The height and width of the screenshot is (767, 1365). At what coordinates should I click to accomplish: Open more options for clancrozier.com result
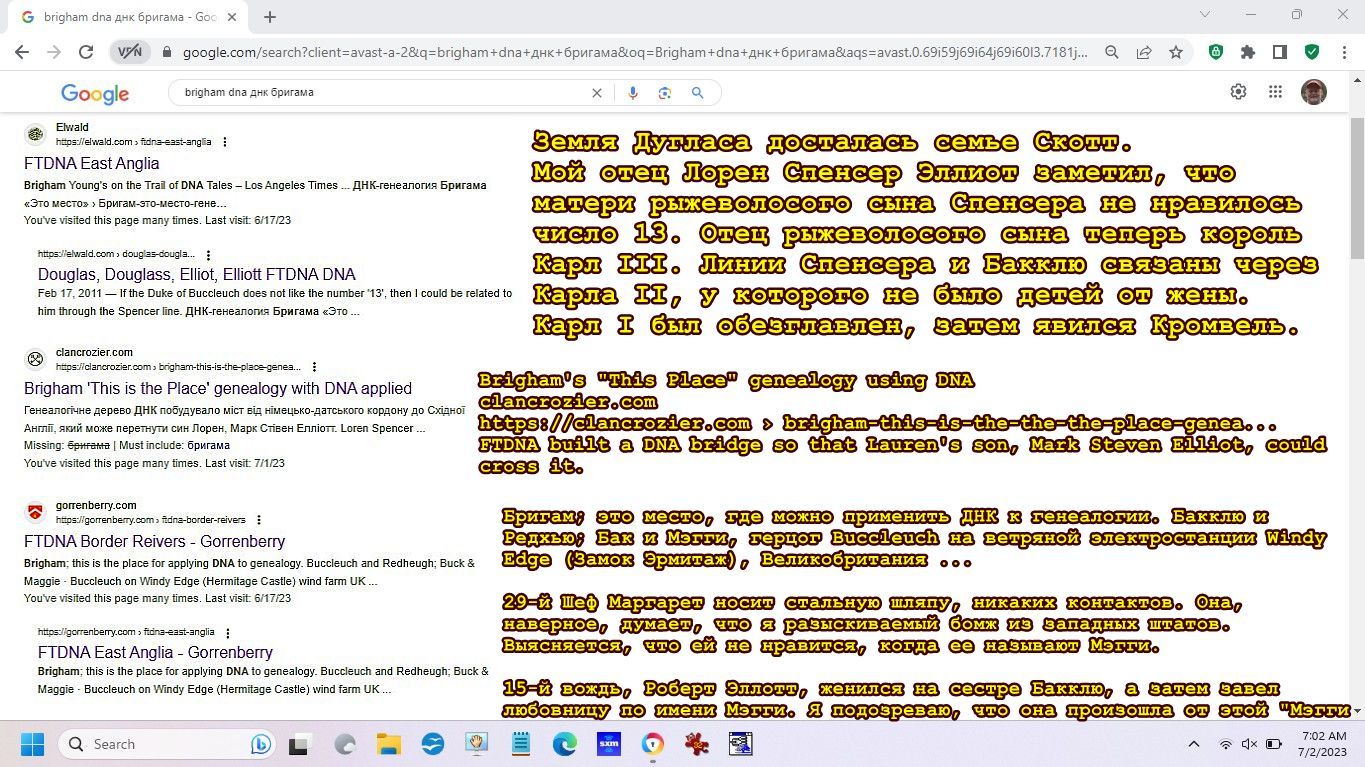click(314, 367)
